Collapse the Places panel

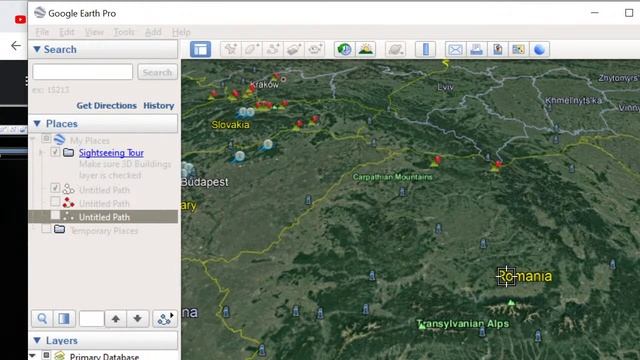point(37,123)
